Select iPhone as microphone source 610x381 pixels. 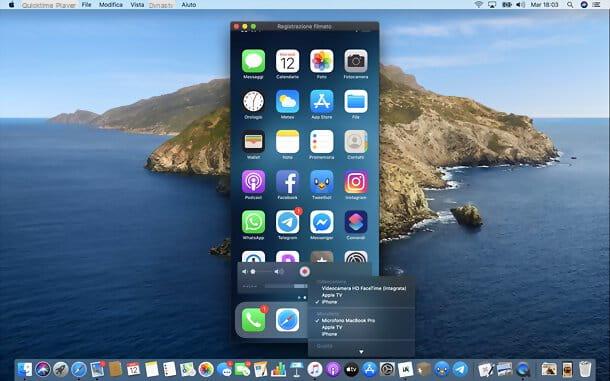329,334
